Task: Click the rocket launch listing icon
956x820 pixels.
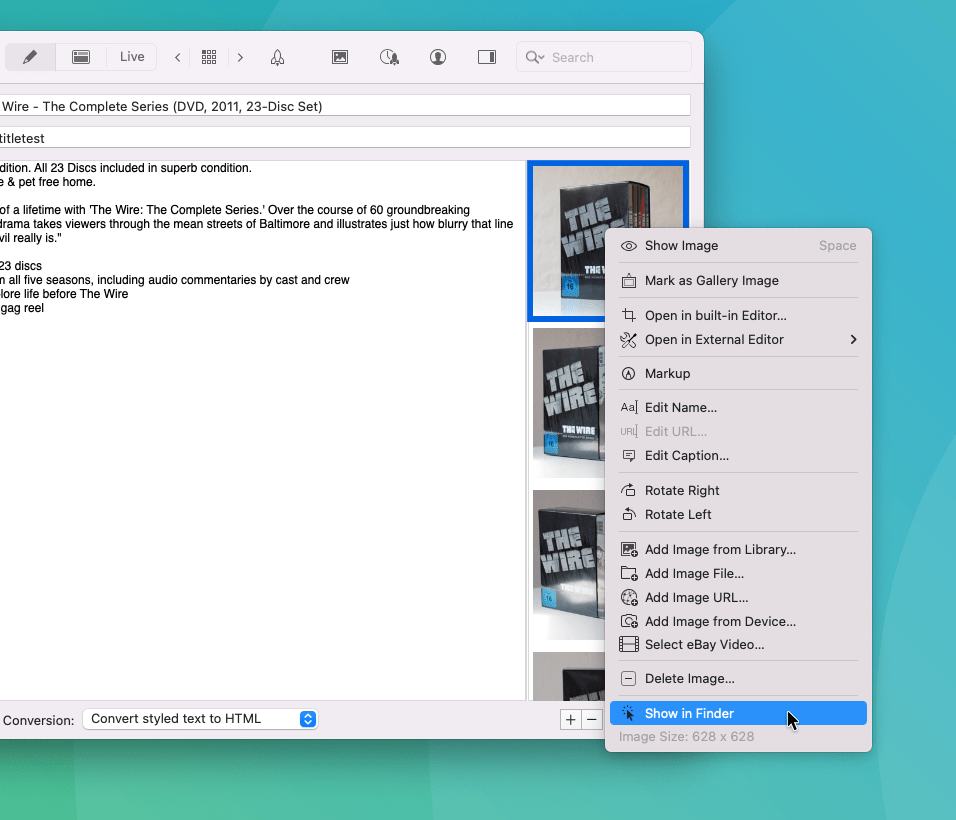Action: click(277, 57)
